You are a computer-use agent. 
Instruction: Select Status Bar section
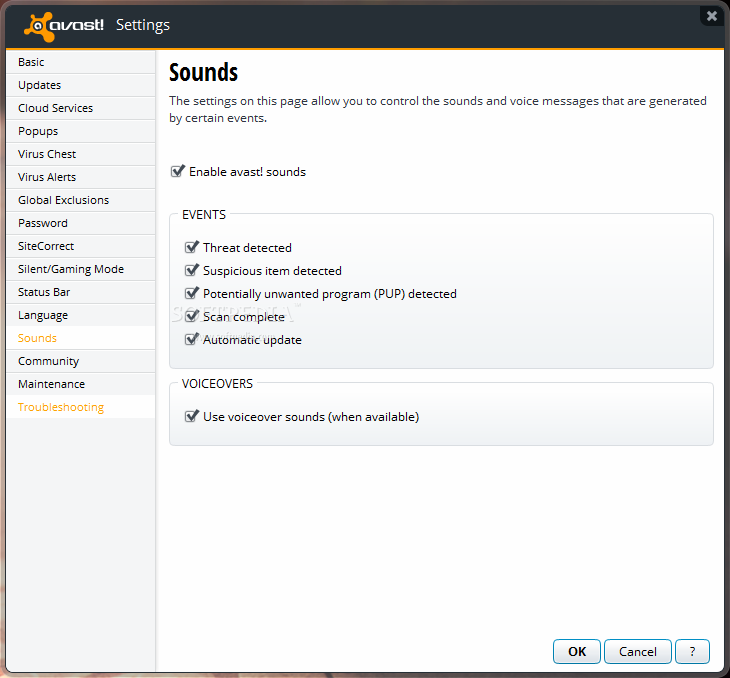(x=81, y=292)
